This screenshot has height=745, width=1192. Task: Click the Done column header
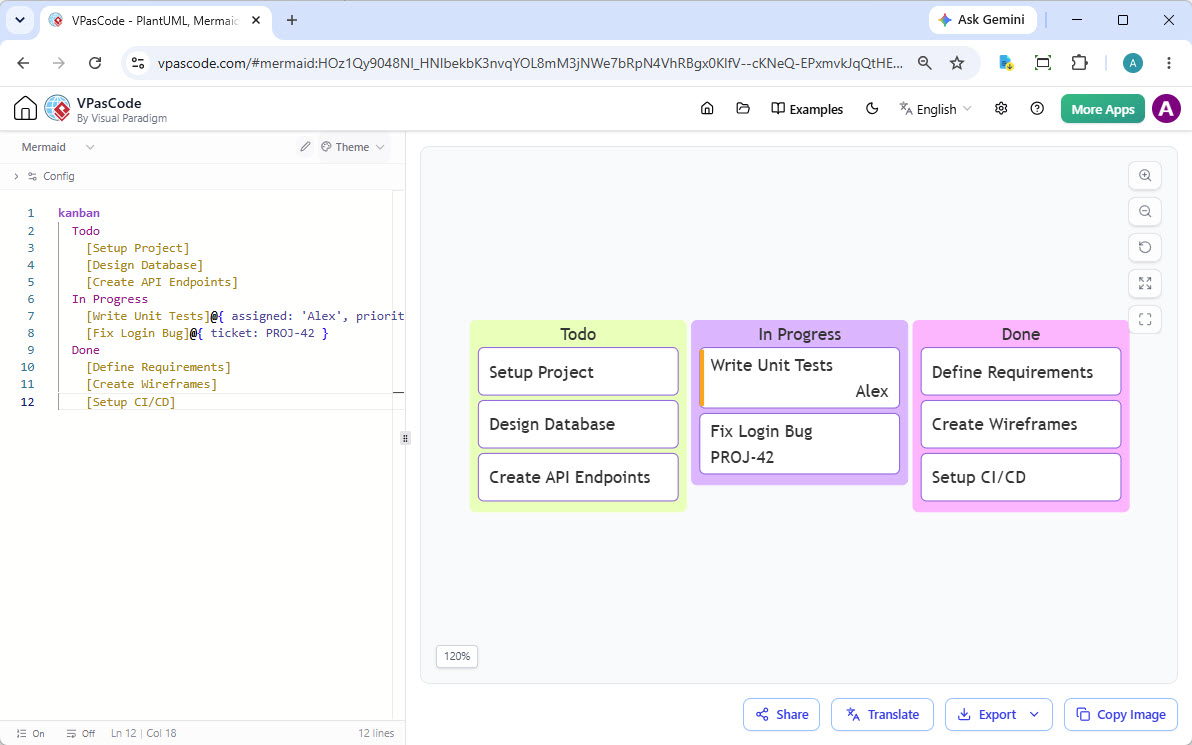point(1020,334)
